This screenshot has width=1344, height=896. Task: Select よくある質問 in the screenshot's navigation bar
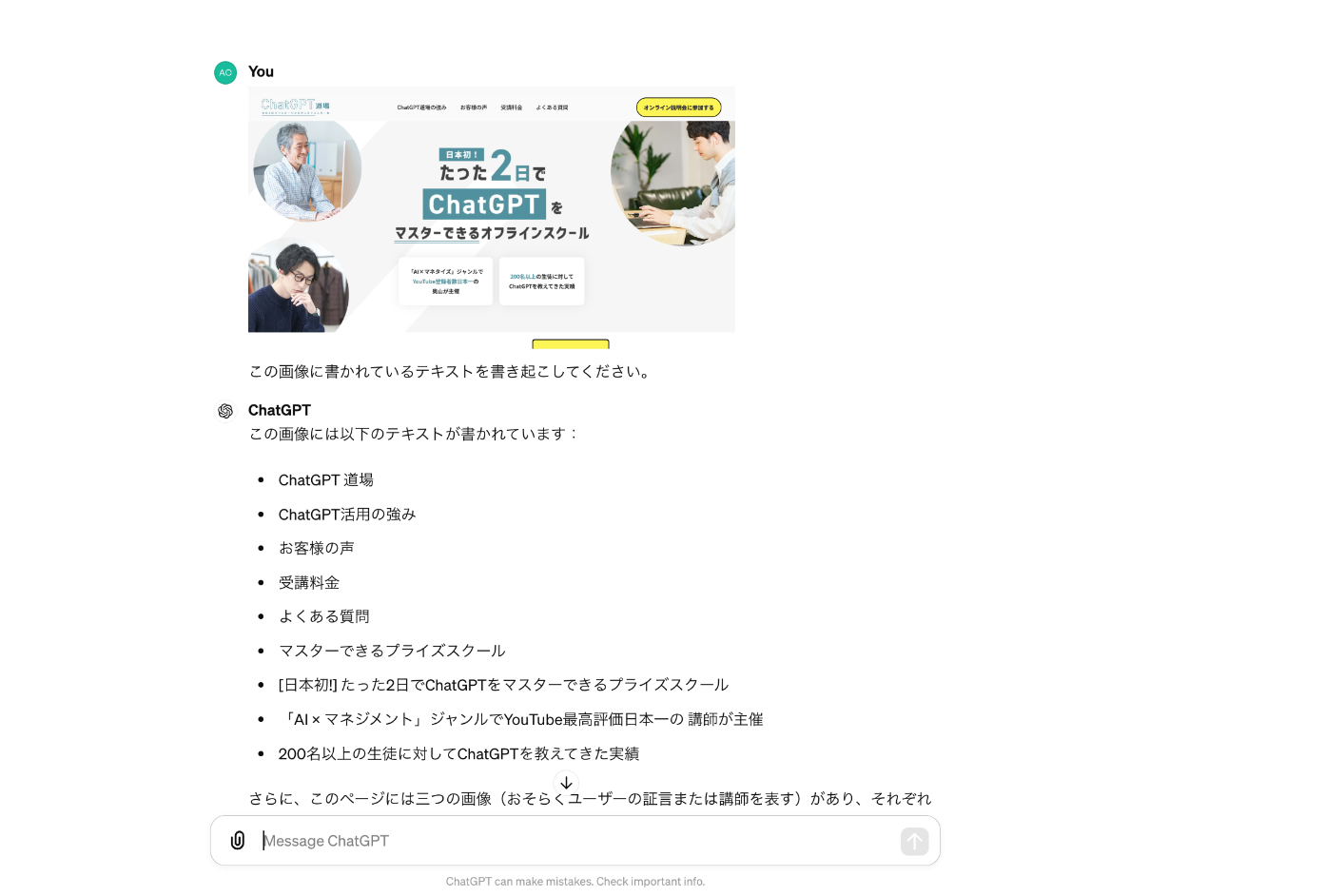pyautogui.click(x=552, y=107)
